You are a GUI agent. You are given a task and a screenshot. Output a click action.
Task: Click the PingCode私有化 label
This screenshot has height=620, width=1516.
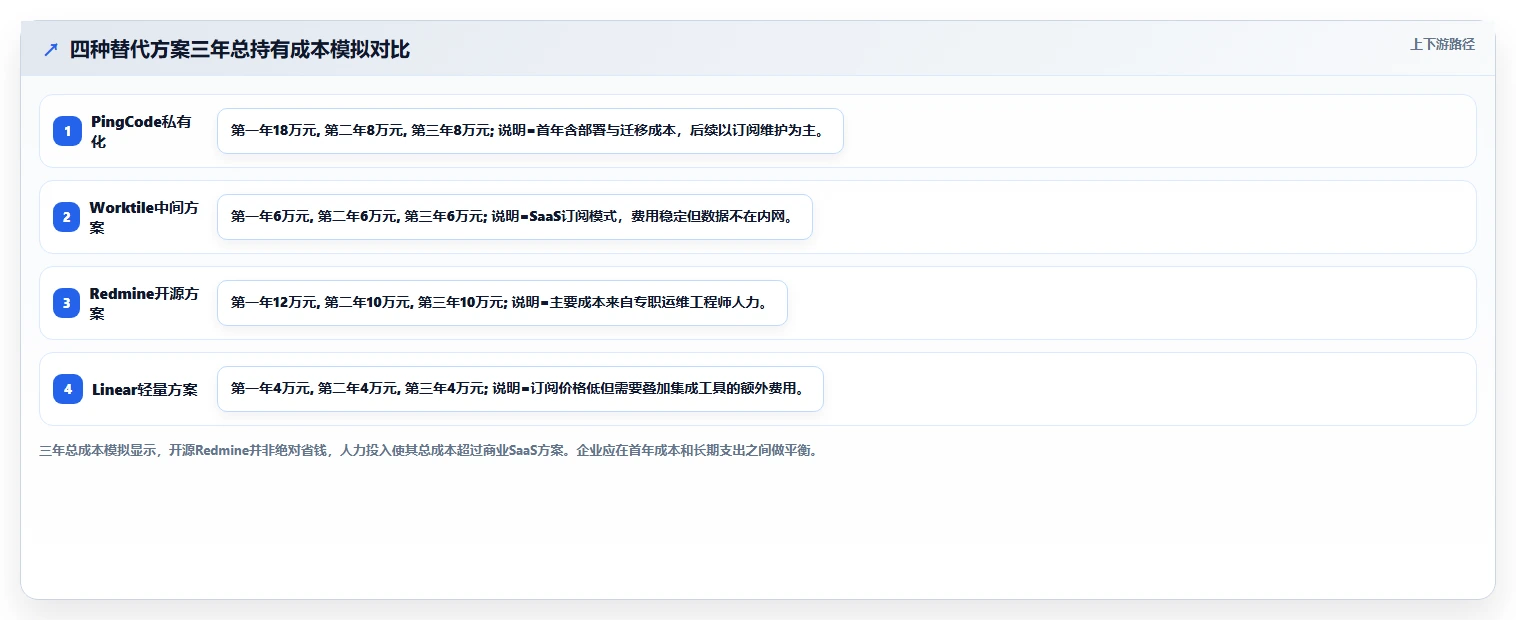point(141,131)
